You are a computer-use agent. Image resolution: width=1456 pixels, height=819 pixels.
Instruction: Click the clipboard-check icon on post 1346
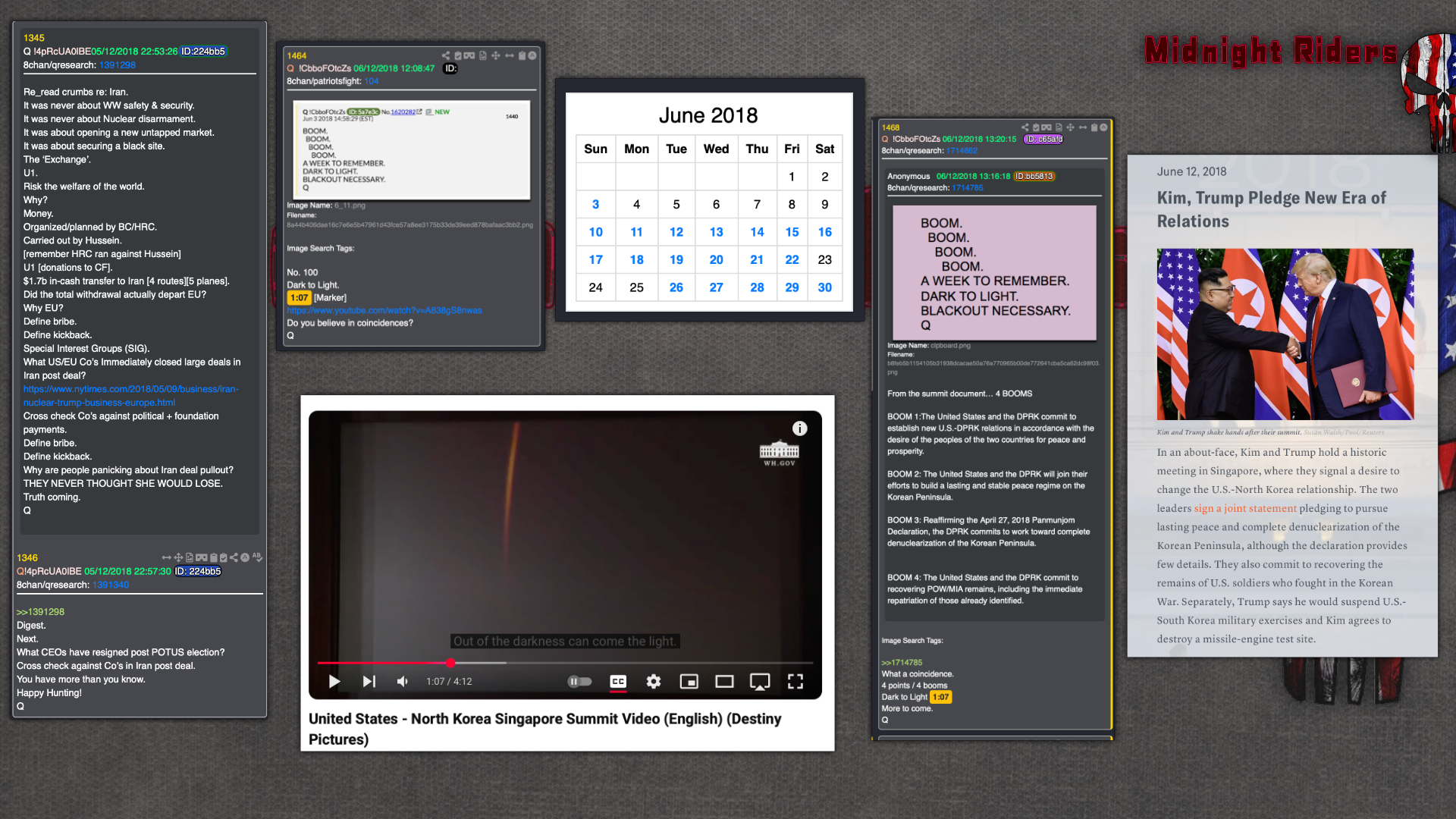(x=223, y=557)
